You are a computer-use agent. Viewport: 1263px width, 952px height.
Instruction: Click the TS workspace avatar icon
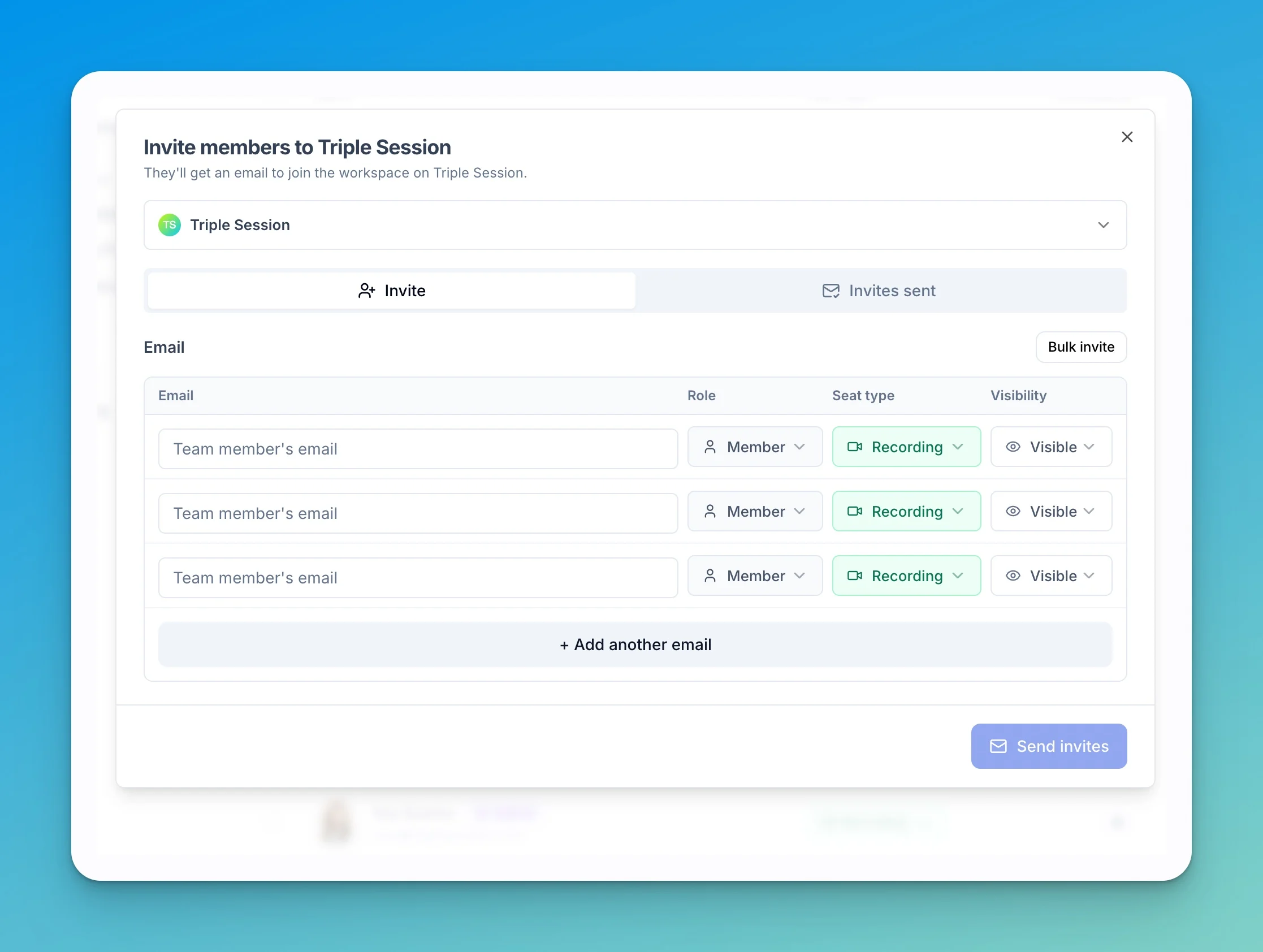[170, 225]
